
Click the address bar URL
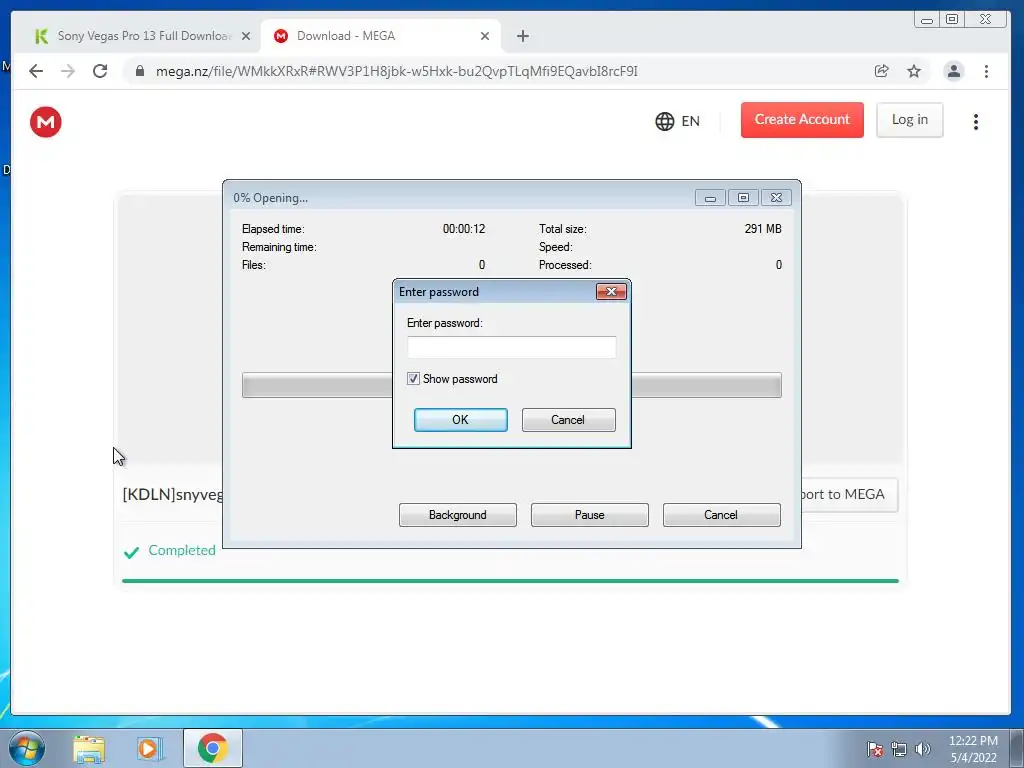396,71
